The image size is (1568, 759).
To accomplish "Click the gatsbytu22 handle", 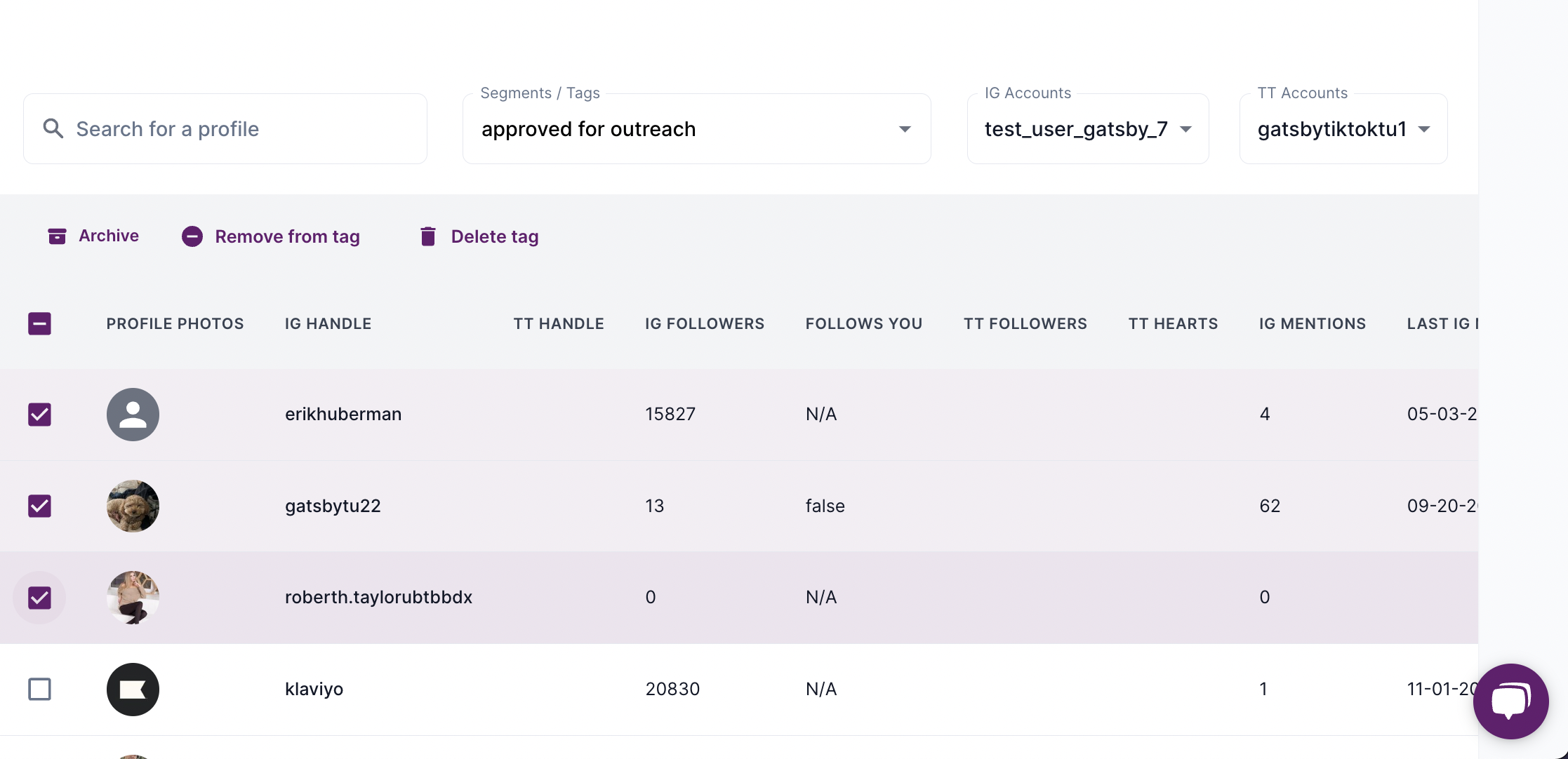I will tap(333, 506).
